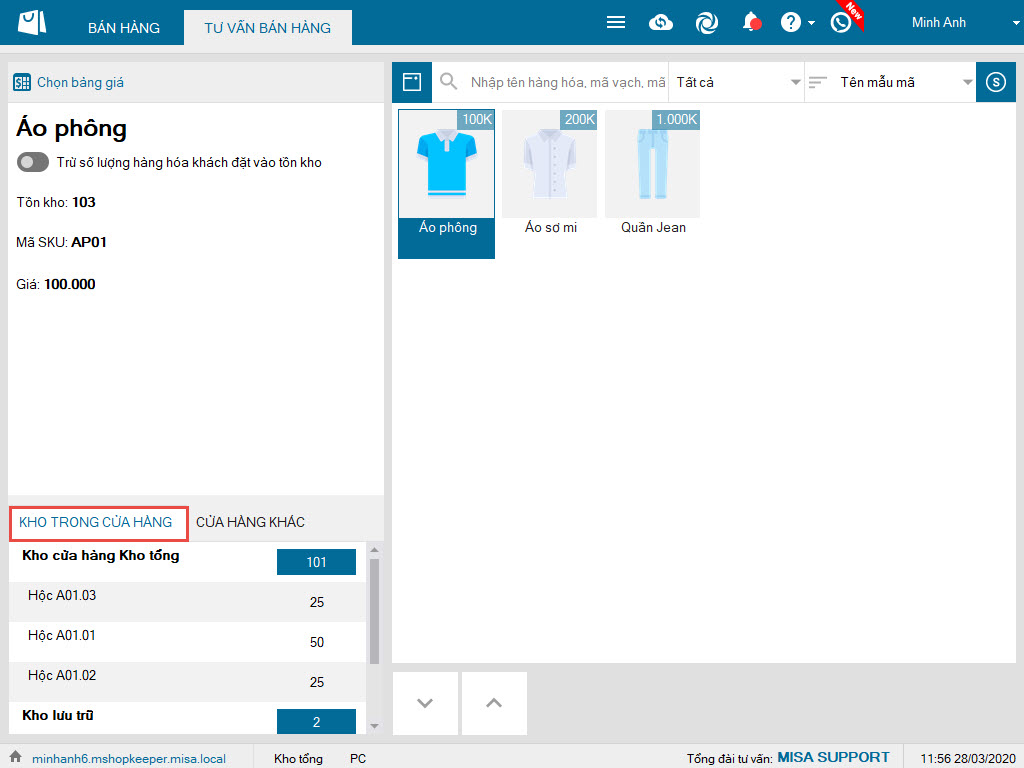This screenshot has width=1024, height=768.
Task: Click the MShopKeeper shopping bag logo
Action: (x=32, y=22)
